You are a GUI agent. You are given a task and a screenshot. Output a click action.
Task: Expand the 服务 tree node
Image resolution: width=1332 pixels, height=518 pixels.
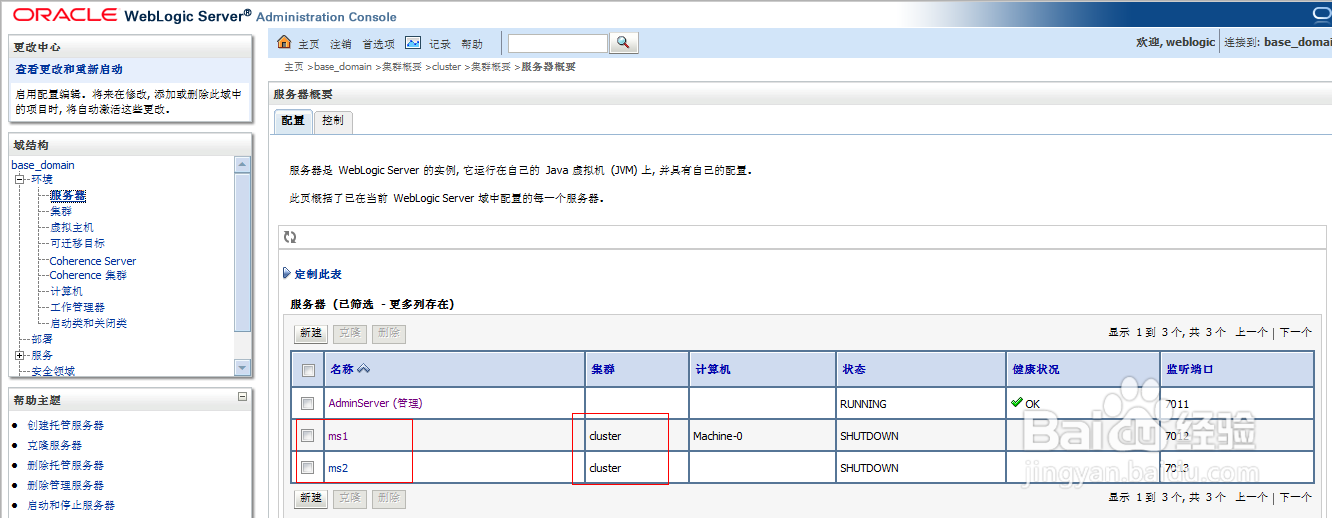pos(19,355)
